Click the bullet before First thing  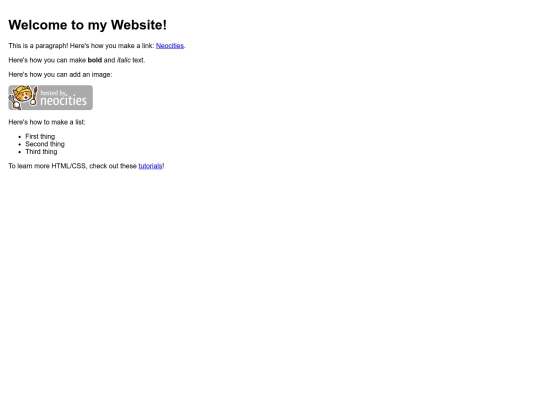pyautogui.click(x=20, y=137)
